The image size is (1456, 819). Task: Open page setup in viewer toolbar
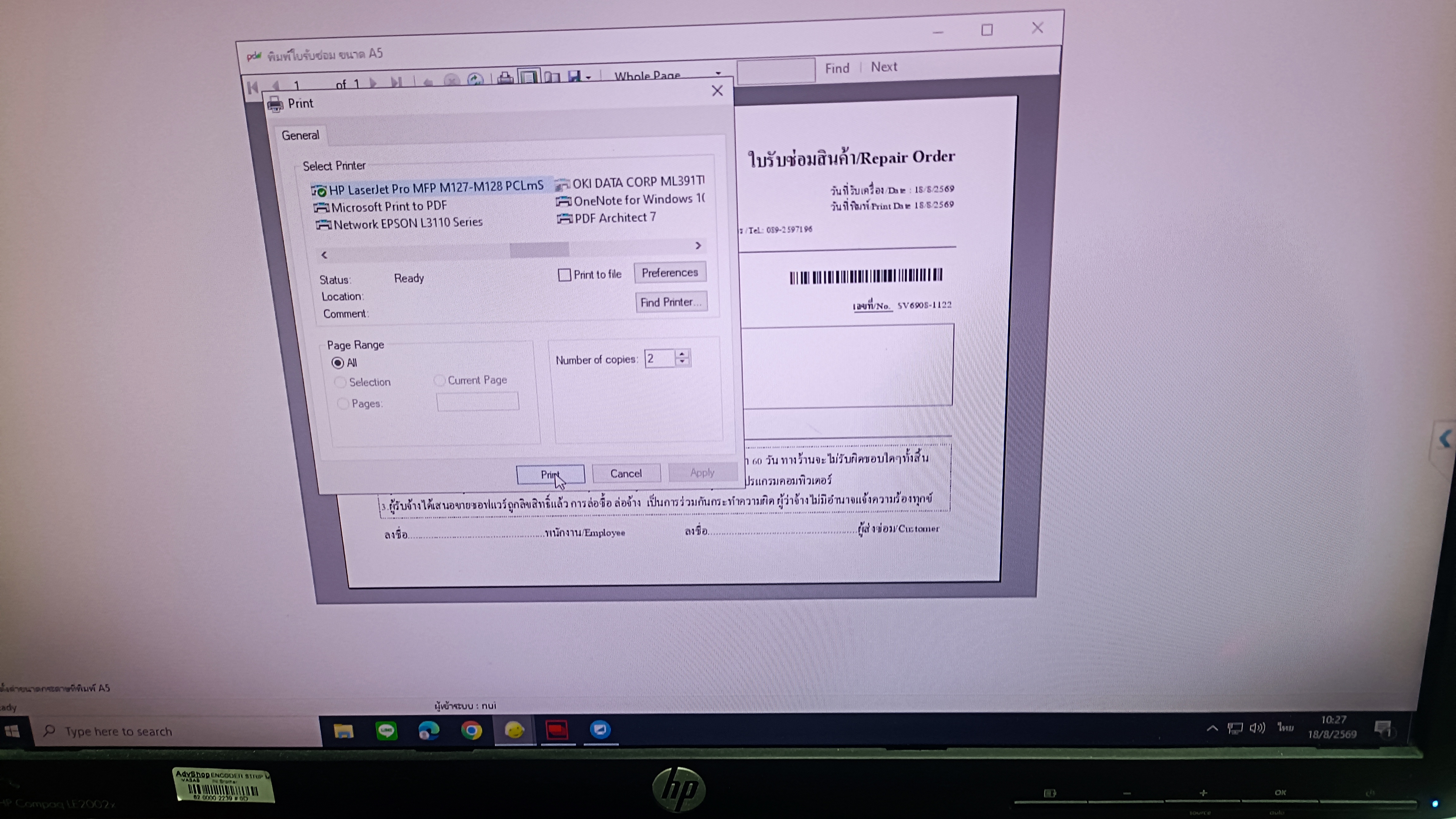point(552,77)
